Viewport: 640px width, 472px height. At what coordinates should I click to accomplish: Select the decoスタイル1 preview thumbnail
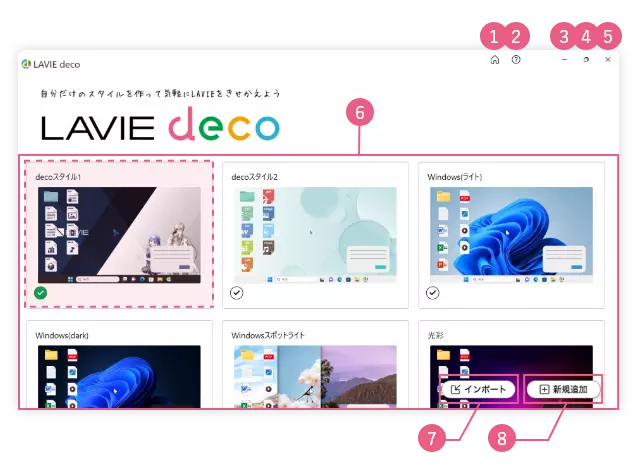point(119,235)
